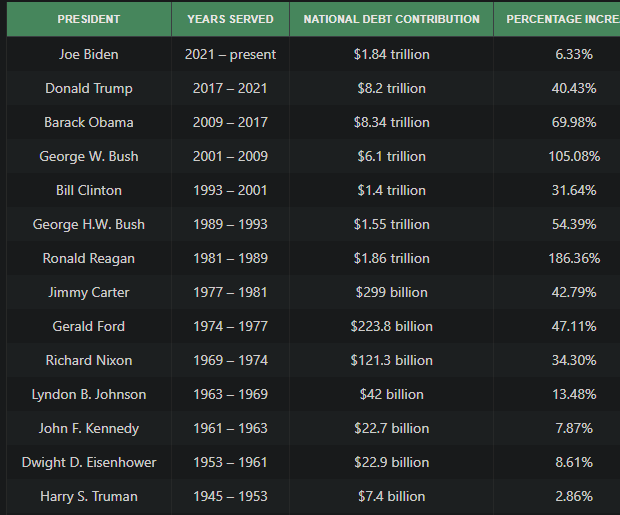Screen dimensions: 620x515
Task: Click the percentage increase column header
Action: [562, 19]
